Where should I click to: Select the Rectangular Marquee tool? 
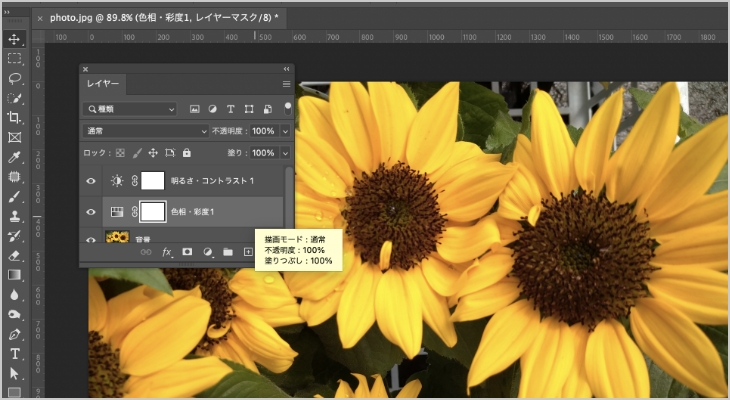14,59
